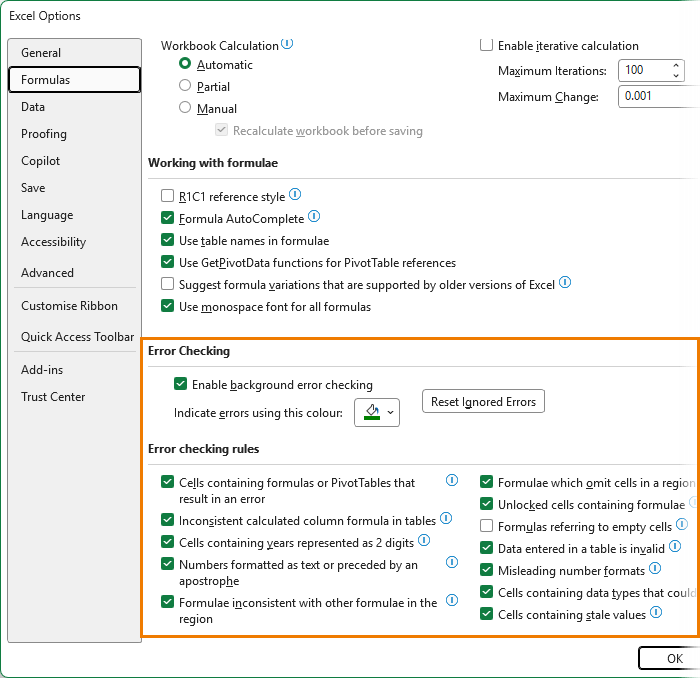Click the OK button

click(x=670, y=658)
